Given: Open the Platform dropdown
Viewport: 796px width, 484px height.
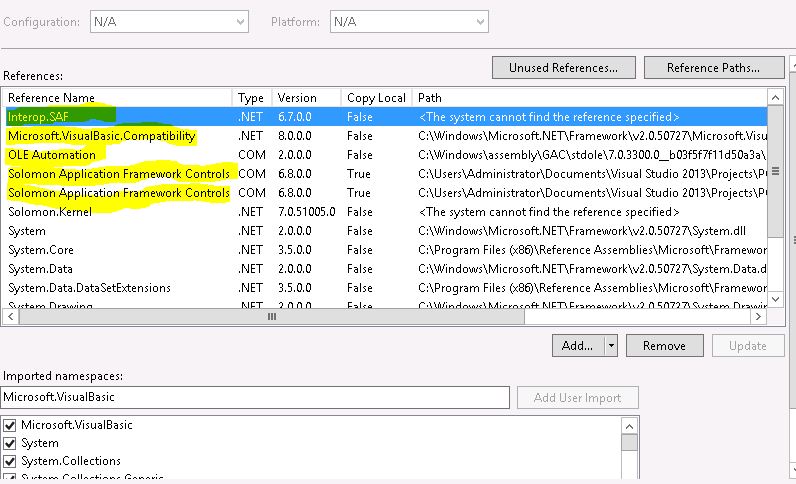Looking at the screenshot, I should pyautogui.click(x=409, y=22).
